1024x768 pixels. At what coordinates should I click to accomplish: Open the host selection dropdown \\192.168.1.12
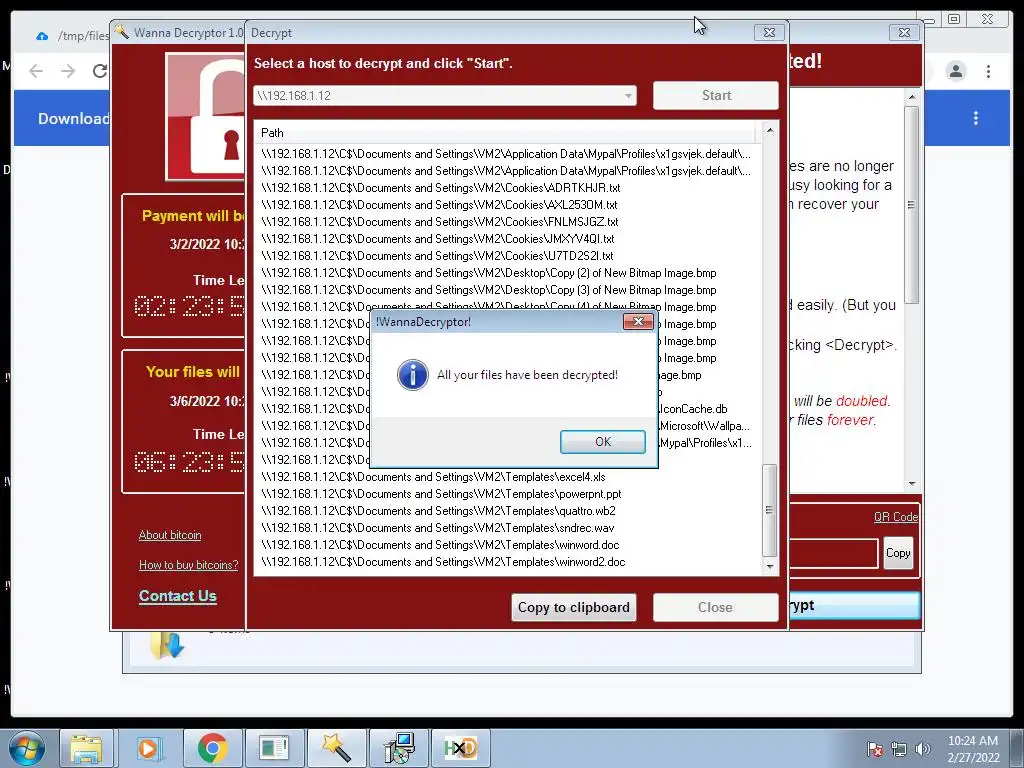tap(445, 95)
